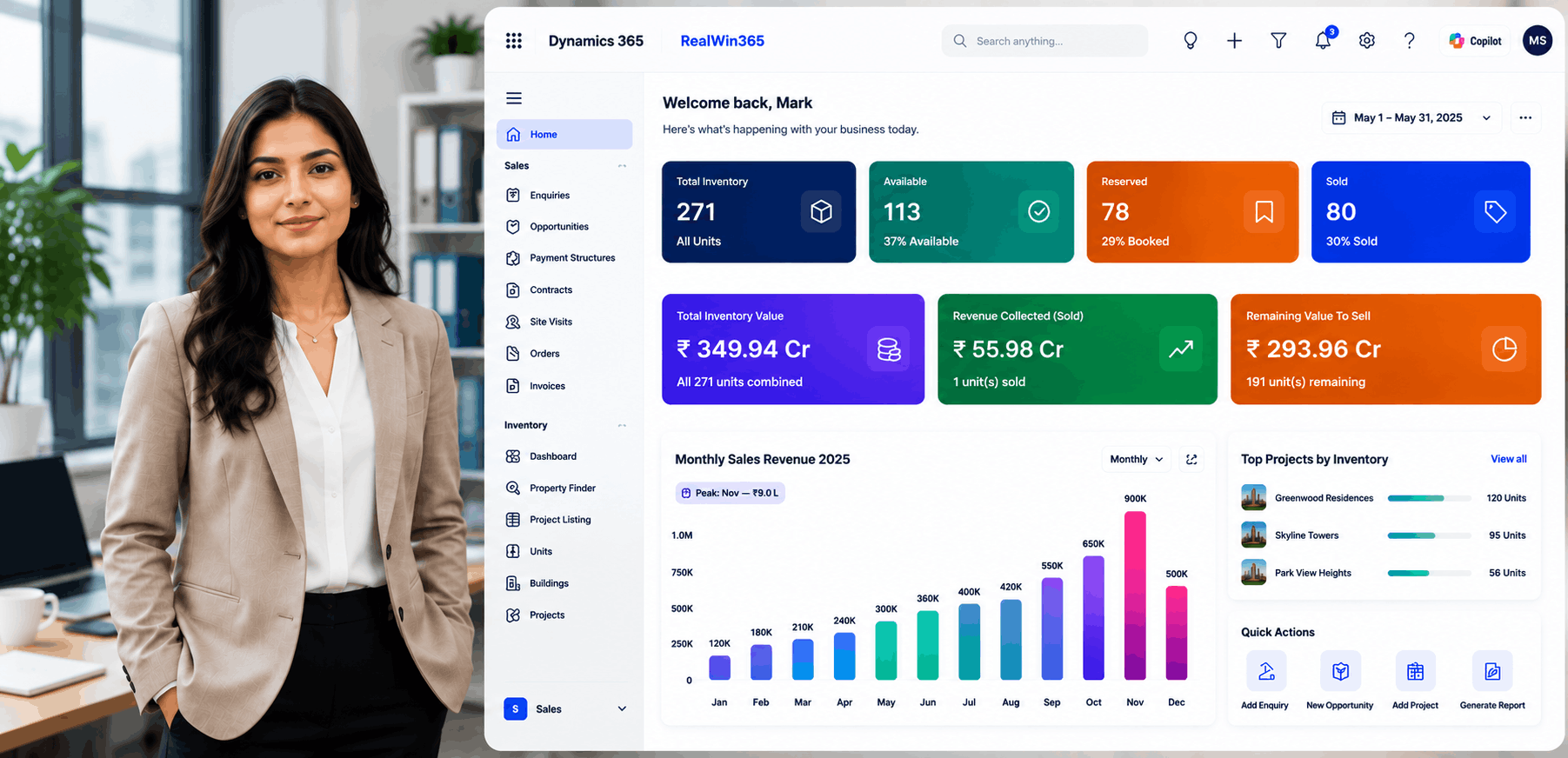The height and width of the screenshot is (758, 1568).
Task: Collapse the Sales section in sidebar
Action: [x=622, y=166]
